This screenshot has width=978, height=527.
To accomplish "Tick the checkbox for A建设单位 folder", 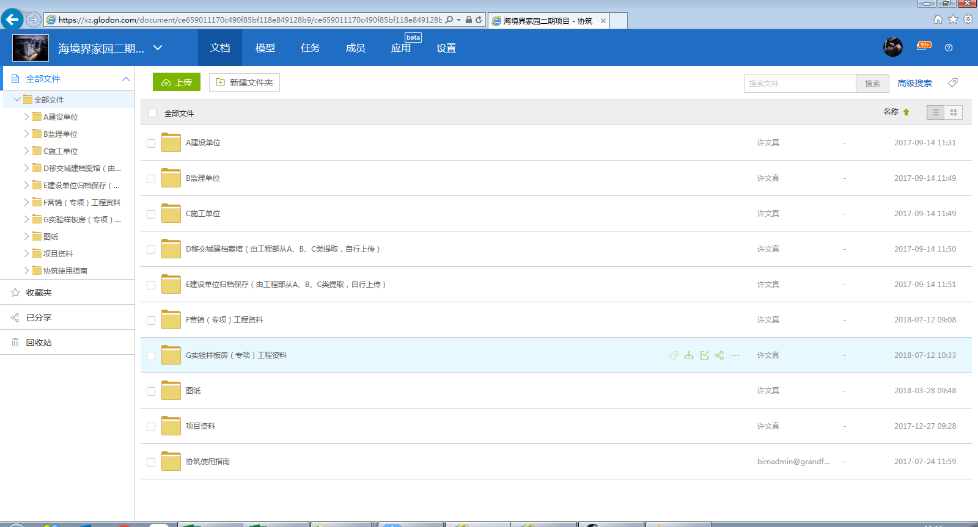I will click(x=151, y=143).
